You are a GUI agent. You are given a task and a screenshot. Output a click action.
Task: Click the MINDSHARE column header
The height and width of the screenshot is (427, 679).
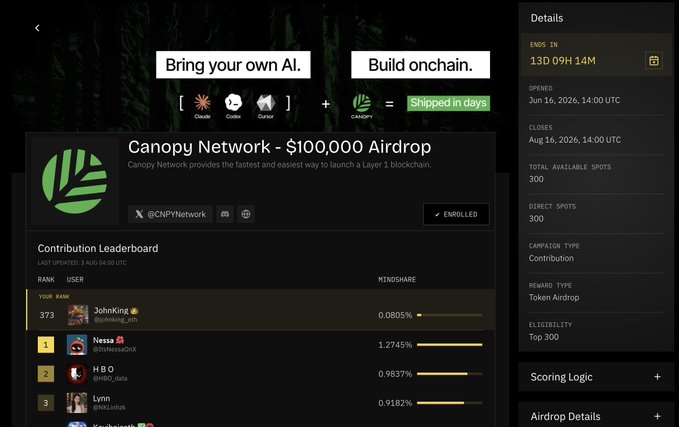[397, 279]
